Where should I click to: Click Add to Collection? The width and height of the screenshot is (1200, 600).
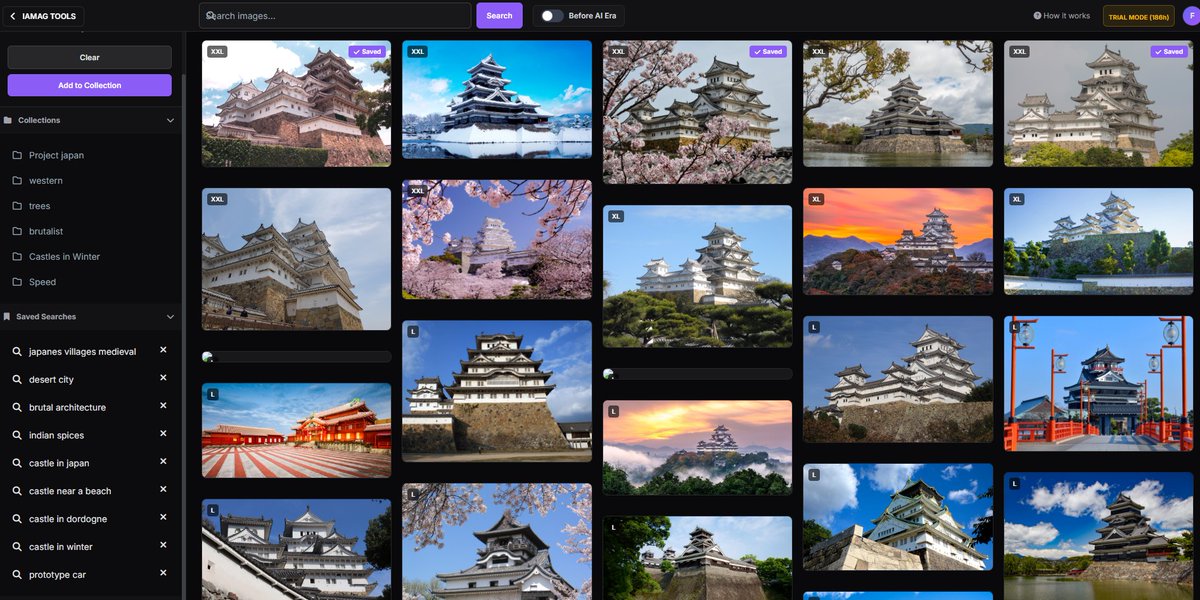[x=90, y=85]
